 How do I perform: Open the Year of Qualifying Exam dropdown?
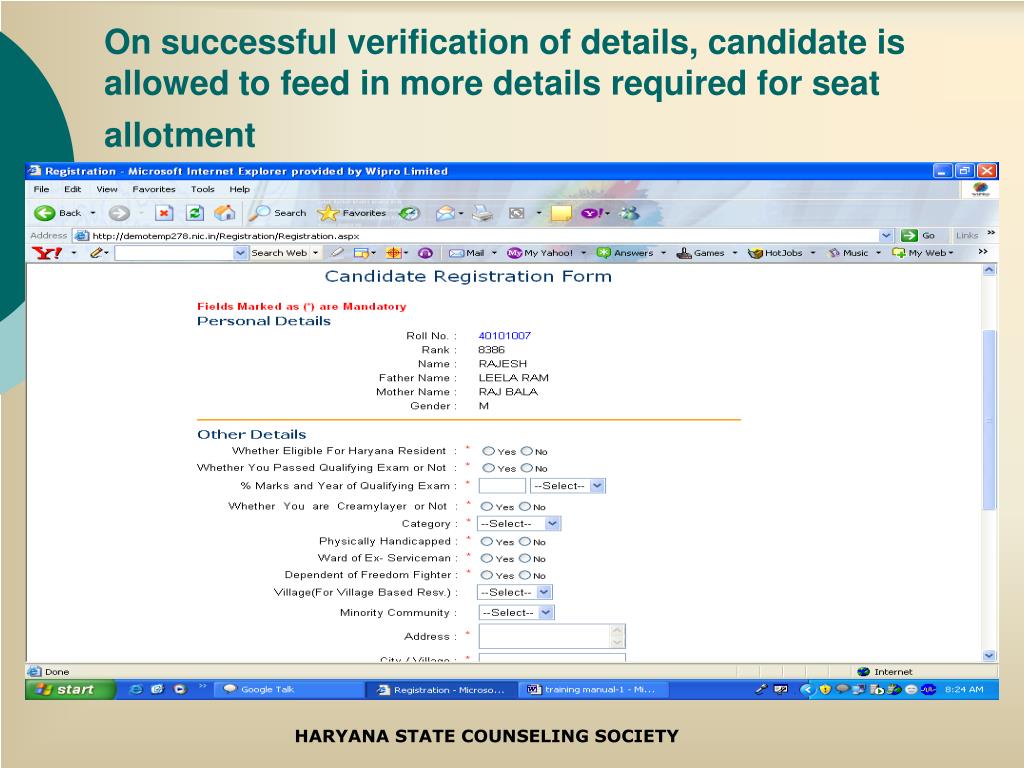(568, 486)
